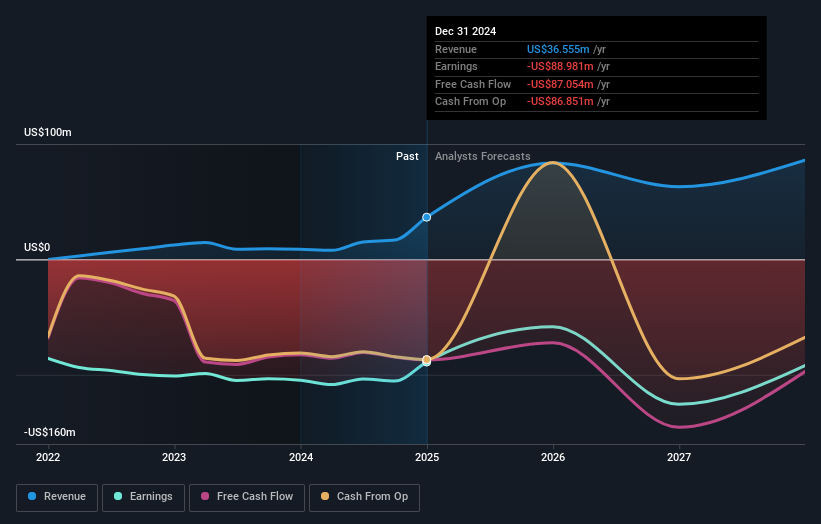Click the -US$87.054m free cash flow value
821x524 pixels.
(560, 84)
